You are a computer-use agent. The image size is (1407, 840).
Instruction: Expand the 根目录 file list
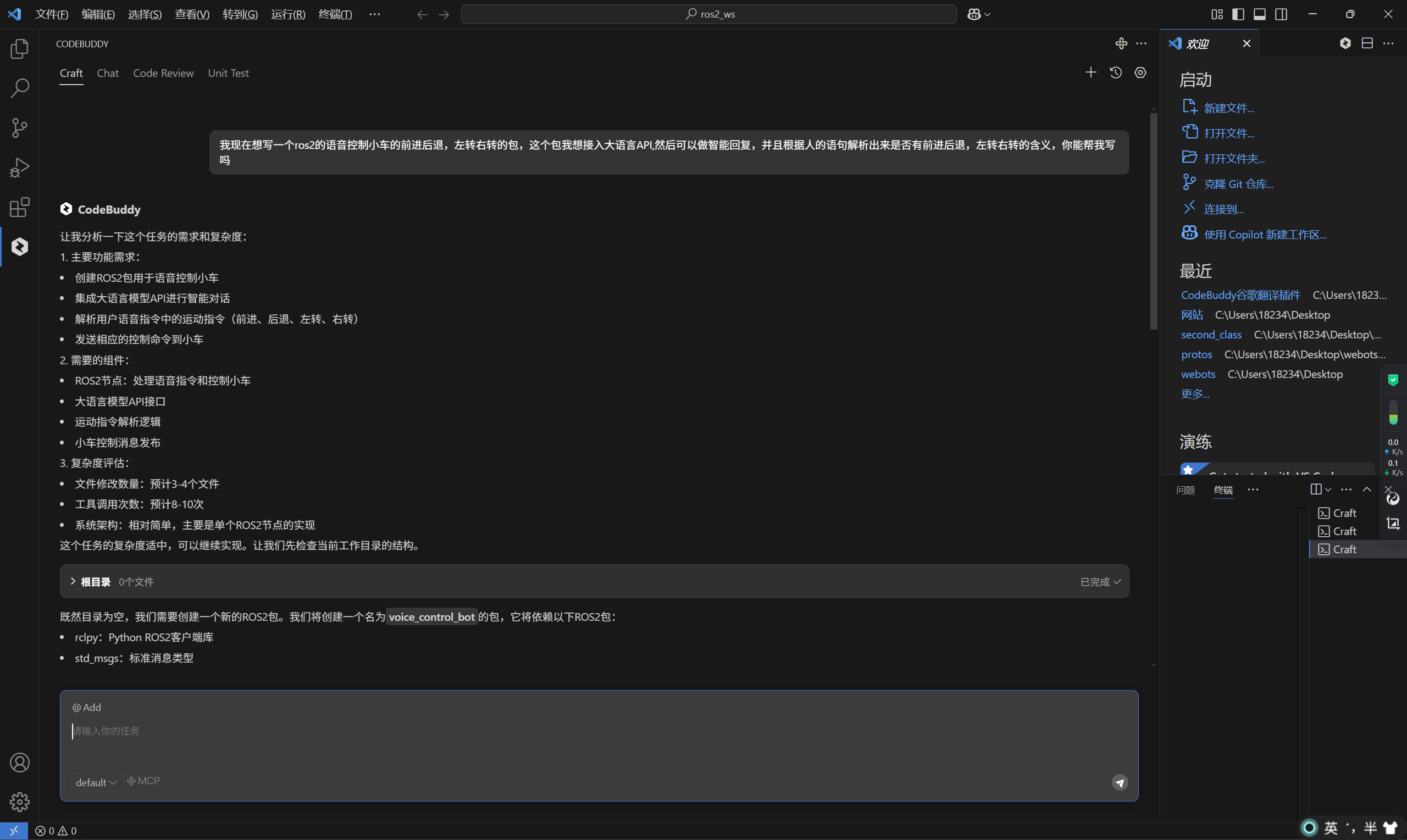point(73,581)
